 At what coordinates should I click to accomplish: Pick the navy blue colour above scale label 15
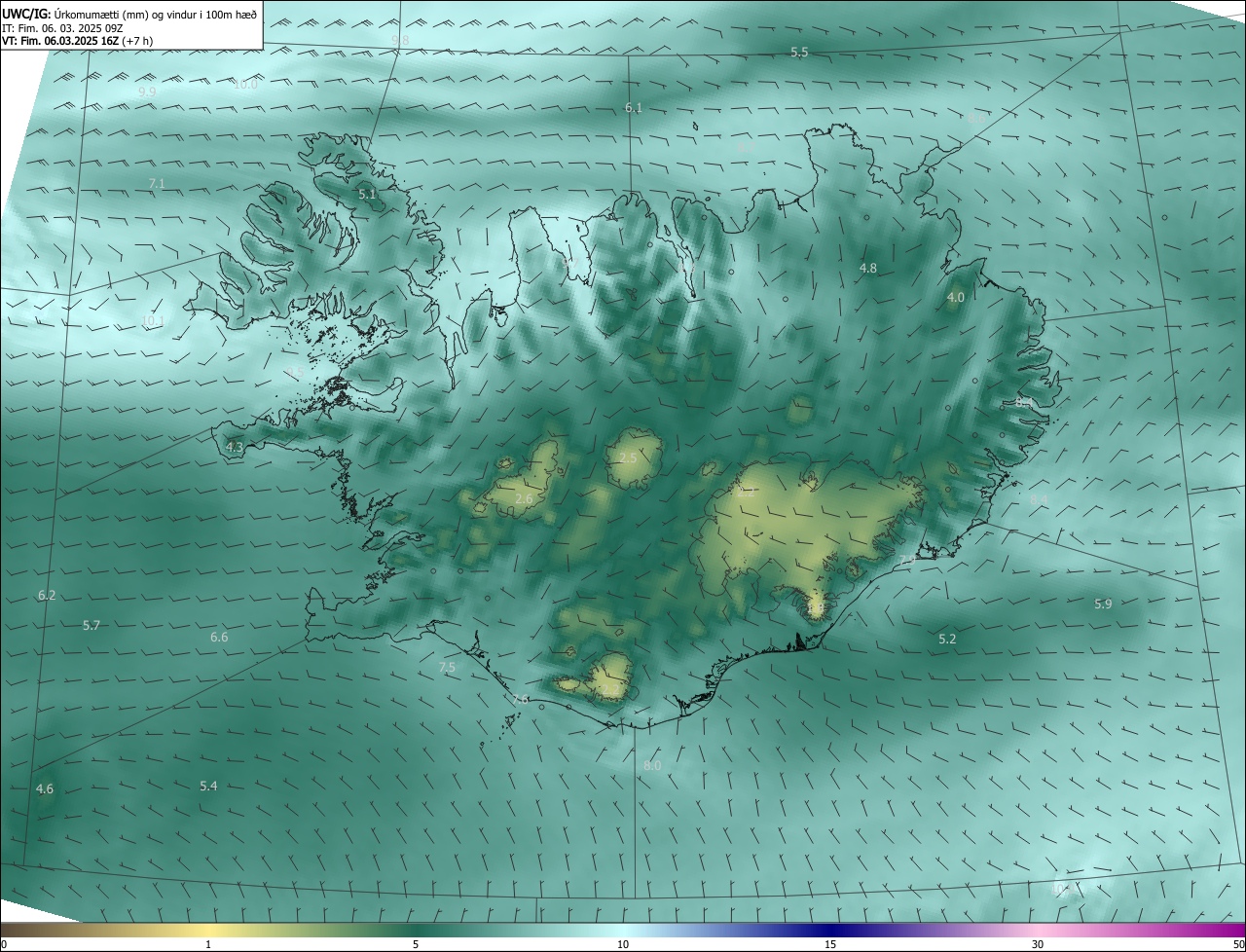click(x=830, y=931)
